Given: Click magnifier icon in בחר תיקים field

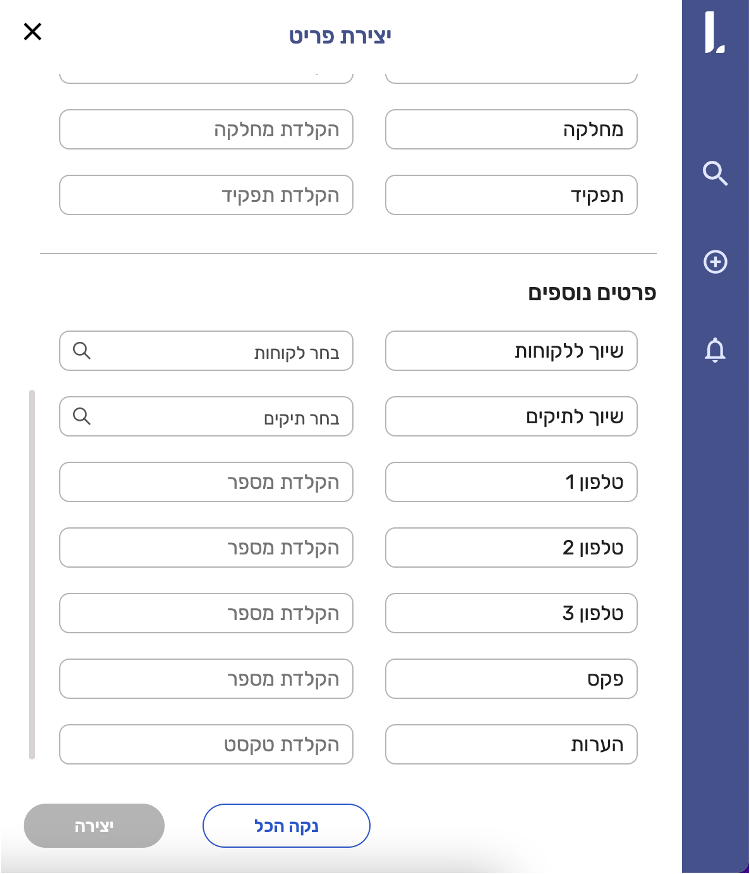Looking at the screenshot, I should point(82,415).
